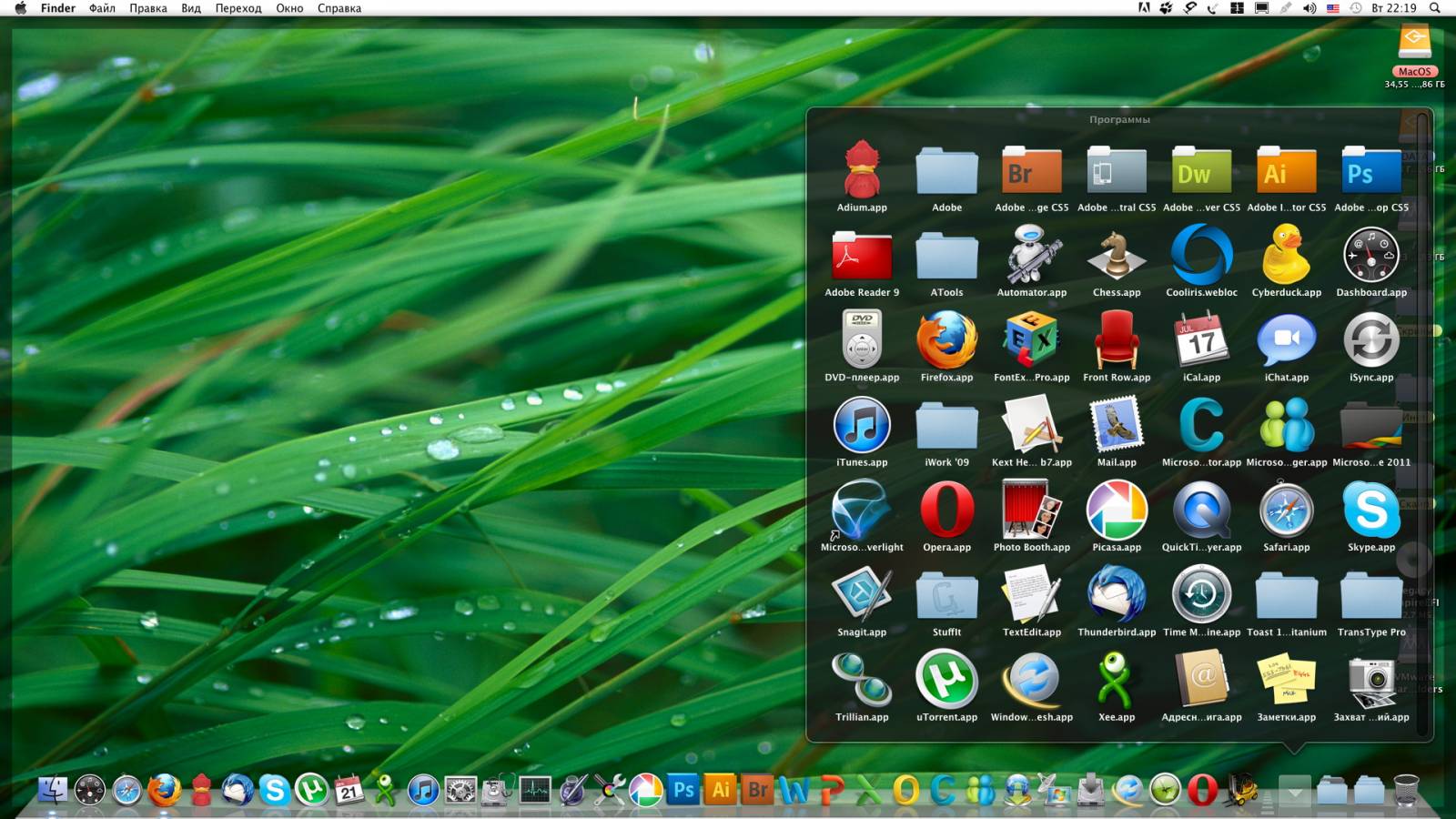Open Cooliris.webloc in the stack
This screenshot has height=819, width=1456.
[x=1201, y=255]
